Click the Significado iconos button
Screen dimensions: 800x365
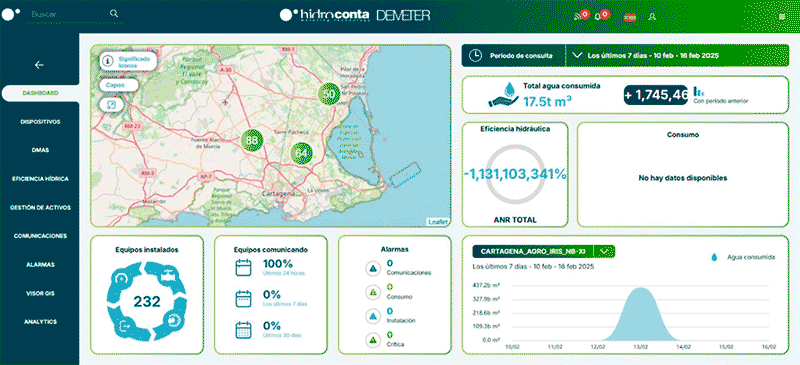point(128,62)
